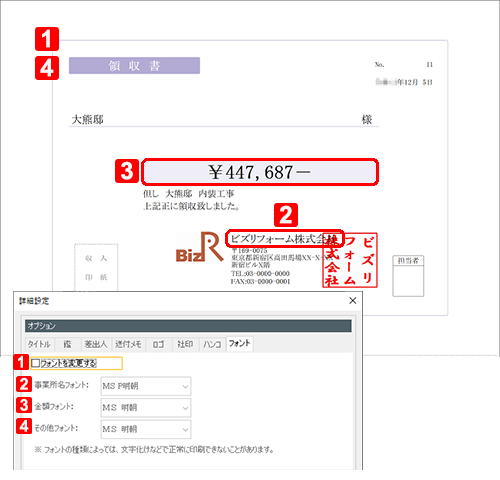Image resolution: width=500 pixels, height=480 pixels.
Task: Open the 社印 tab
Action: click(185, 344)
